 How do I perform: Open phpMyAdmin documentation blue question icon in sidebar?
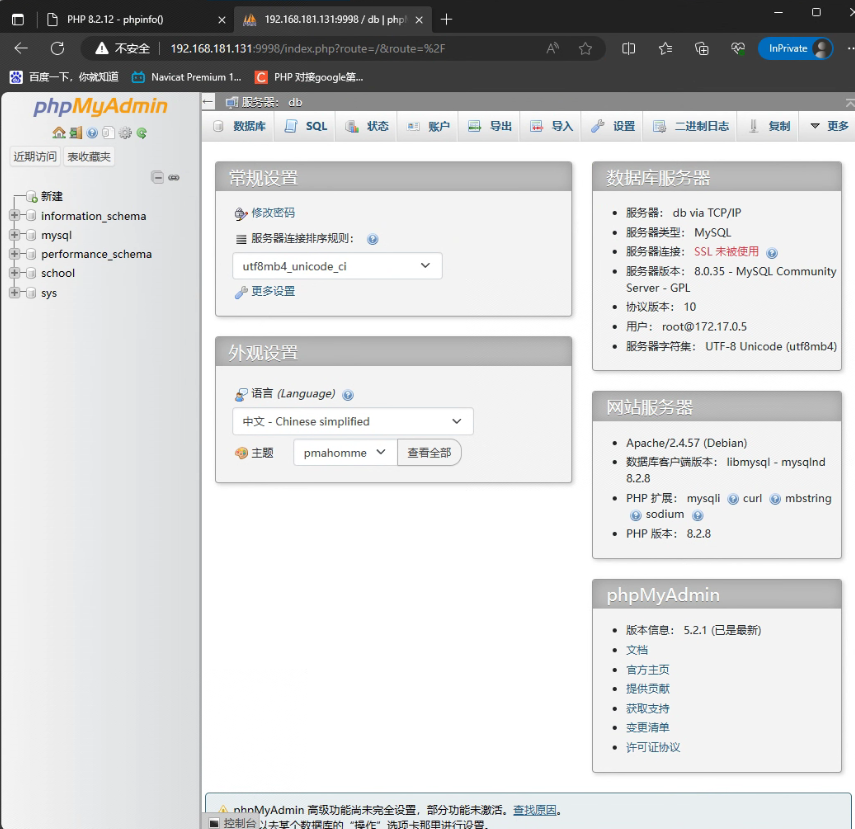tap(92, 133)
